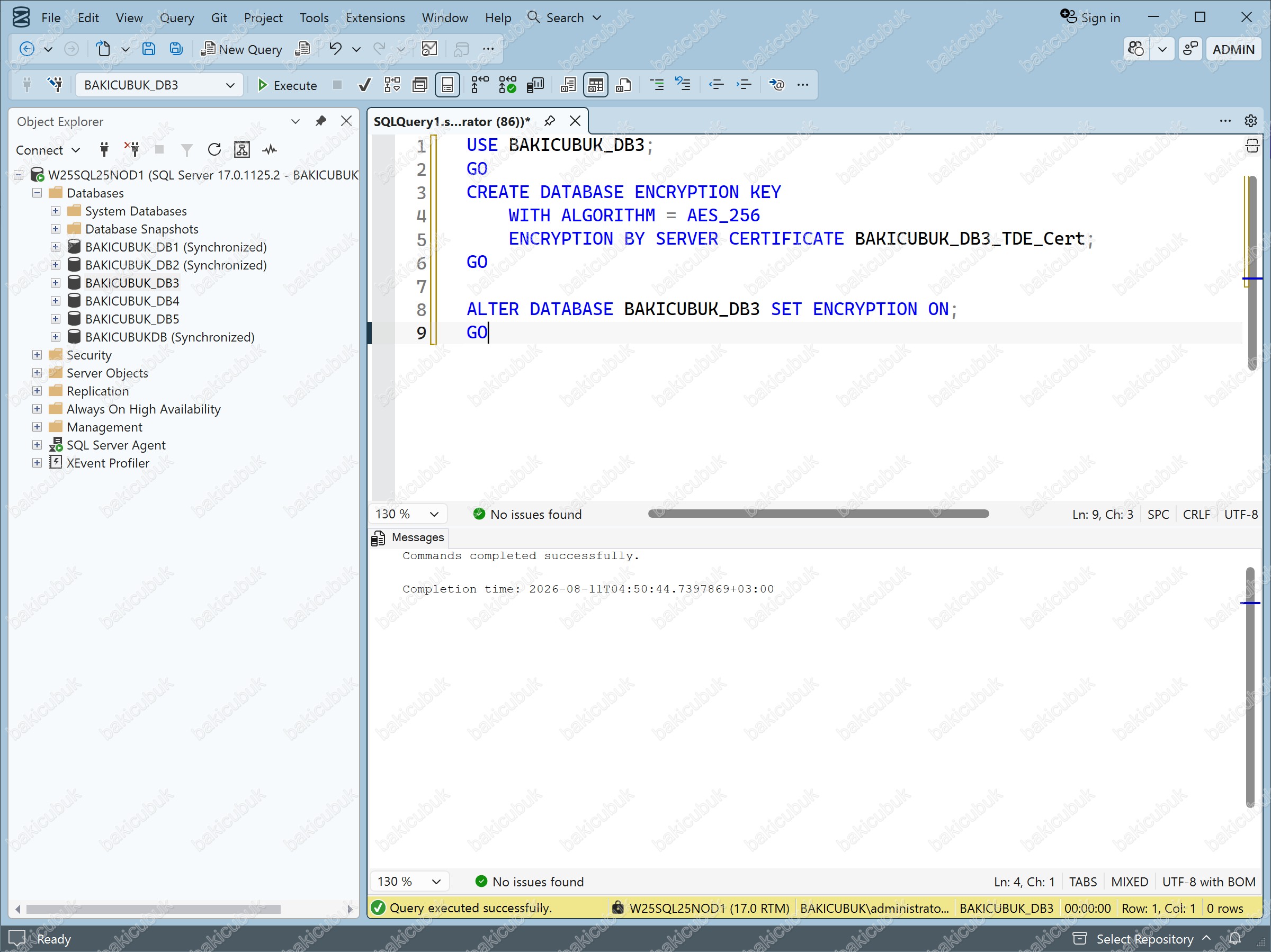Click the Object Explorer horizontal scrollbar
Screen dimensions: 1271x952
pos(154,909)
